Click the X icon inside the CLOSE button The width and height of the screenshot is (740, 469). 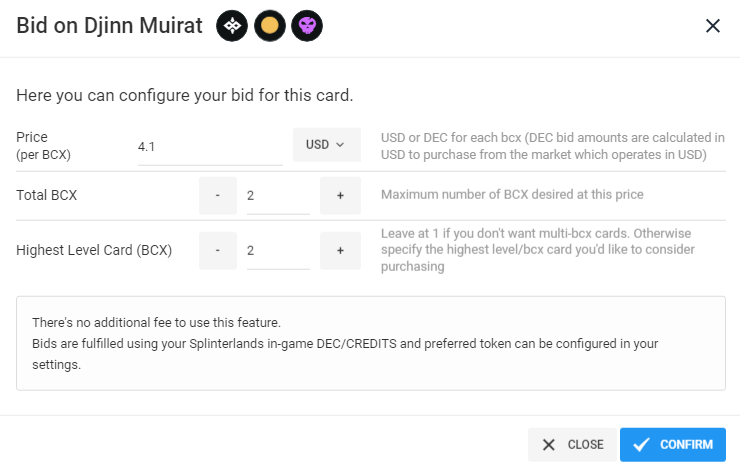tap(548, 444)
